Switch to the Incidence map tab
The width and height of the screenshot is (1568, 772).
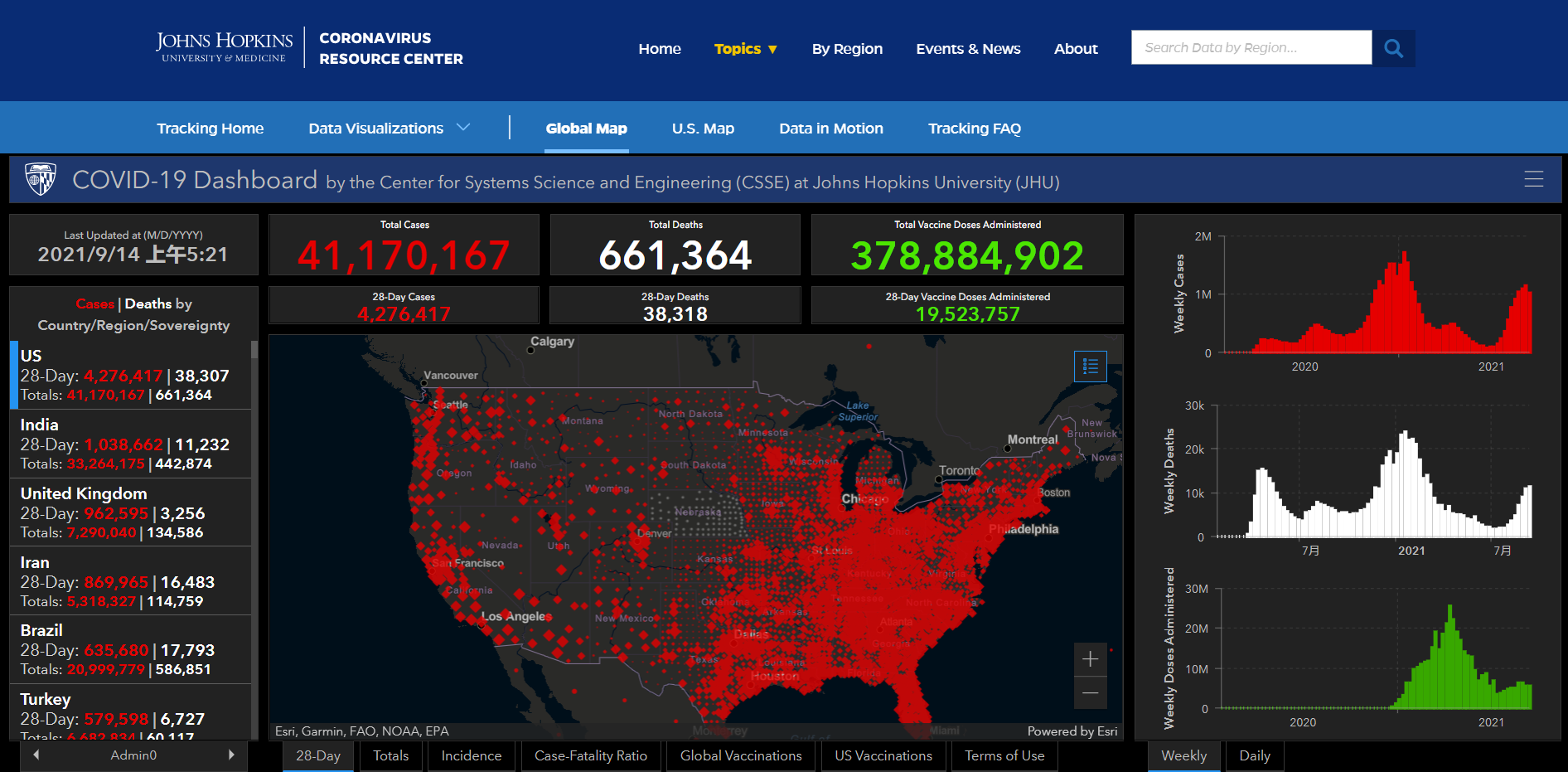471,755
